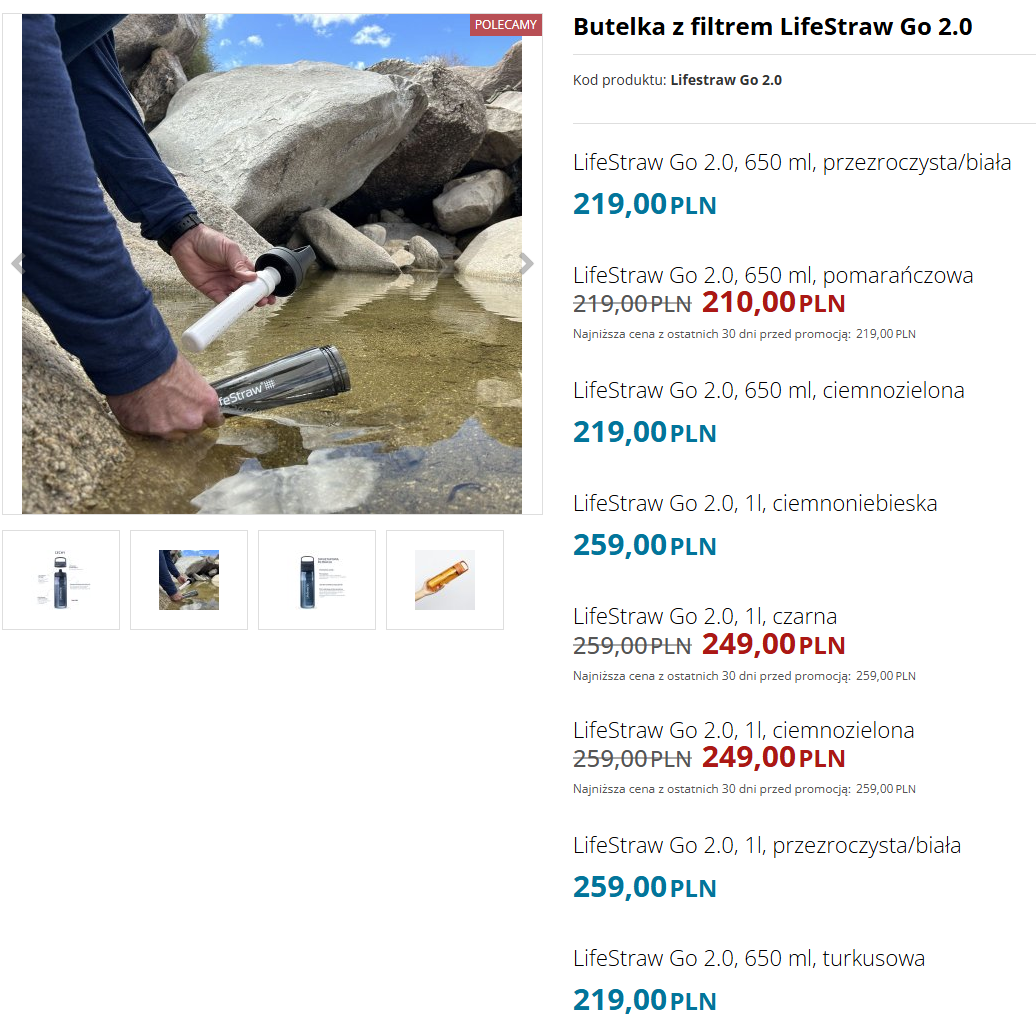Image resolution: width=1036 pixels, height=1036 pixels.
Task: Pick the 1l ciemnoniebieska variant
Action: pos(755,503)
